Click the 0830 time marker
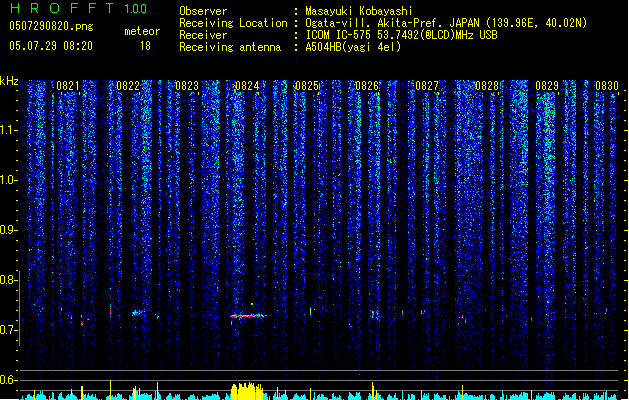 click(607, 86)
